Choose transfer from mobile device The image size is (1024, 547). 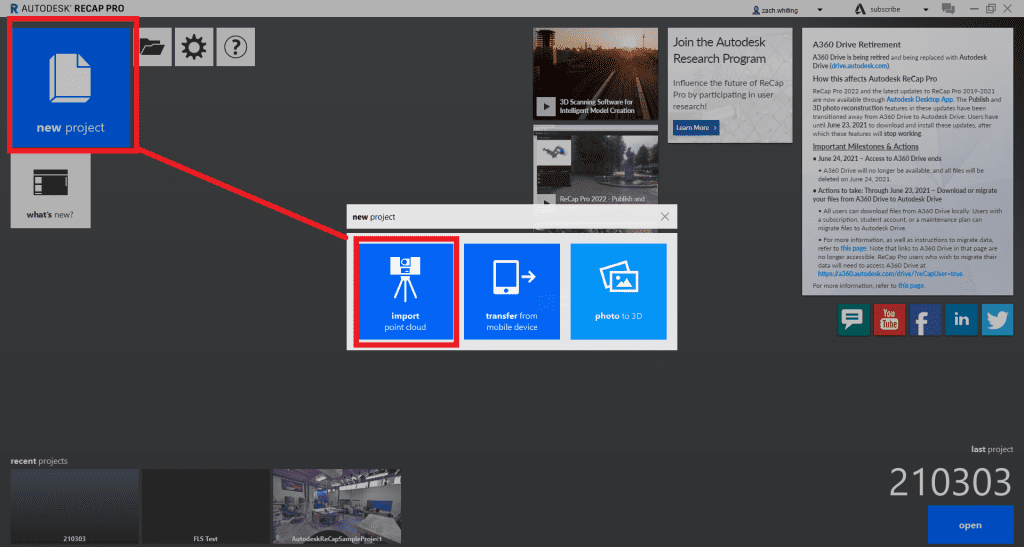[511, 291]
